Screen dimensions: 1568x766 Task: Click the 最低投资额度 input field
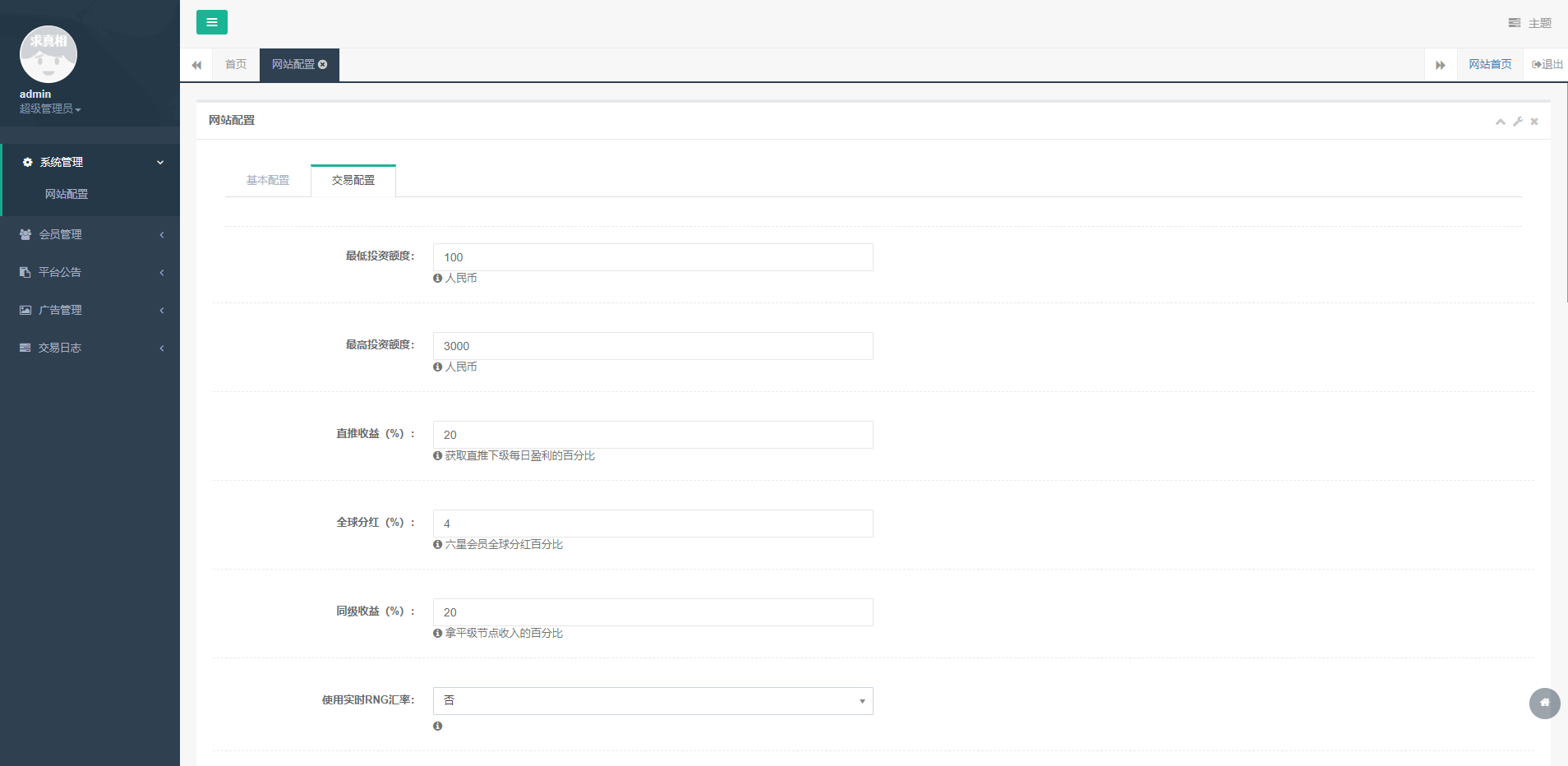653,257
